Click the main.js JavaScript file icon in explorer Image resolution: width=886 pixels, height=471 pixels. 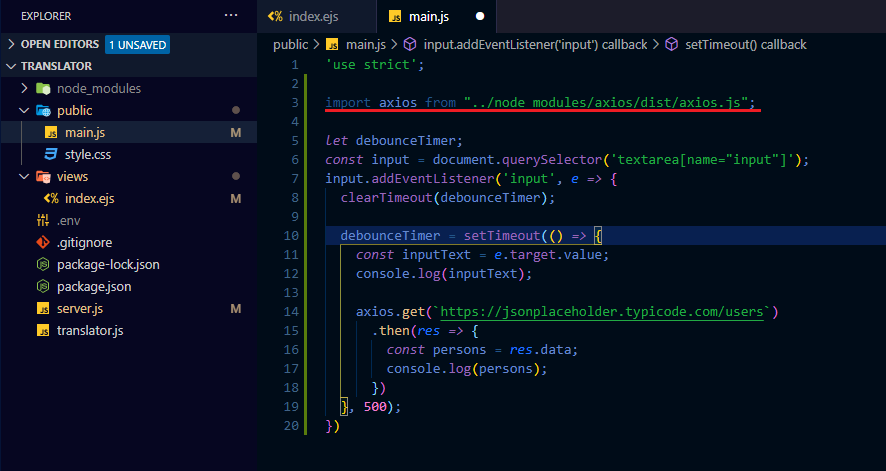[x=51, y=132]
